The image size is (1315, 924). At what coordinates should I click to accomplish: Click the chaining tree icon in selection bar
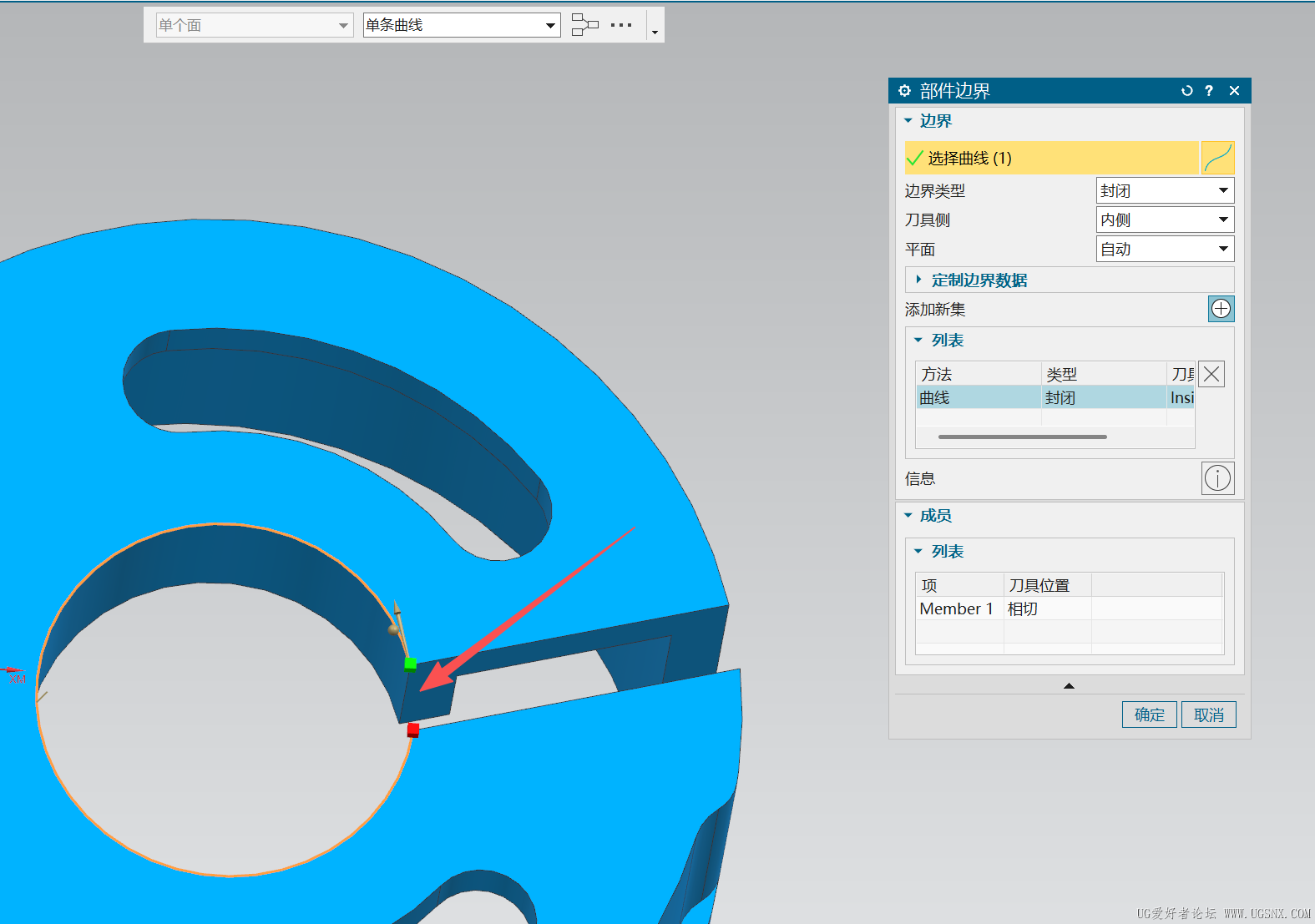585,25
